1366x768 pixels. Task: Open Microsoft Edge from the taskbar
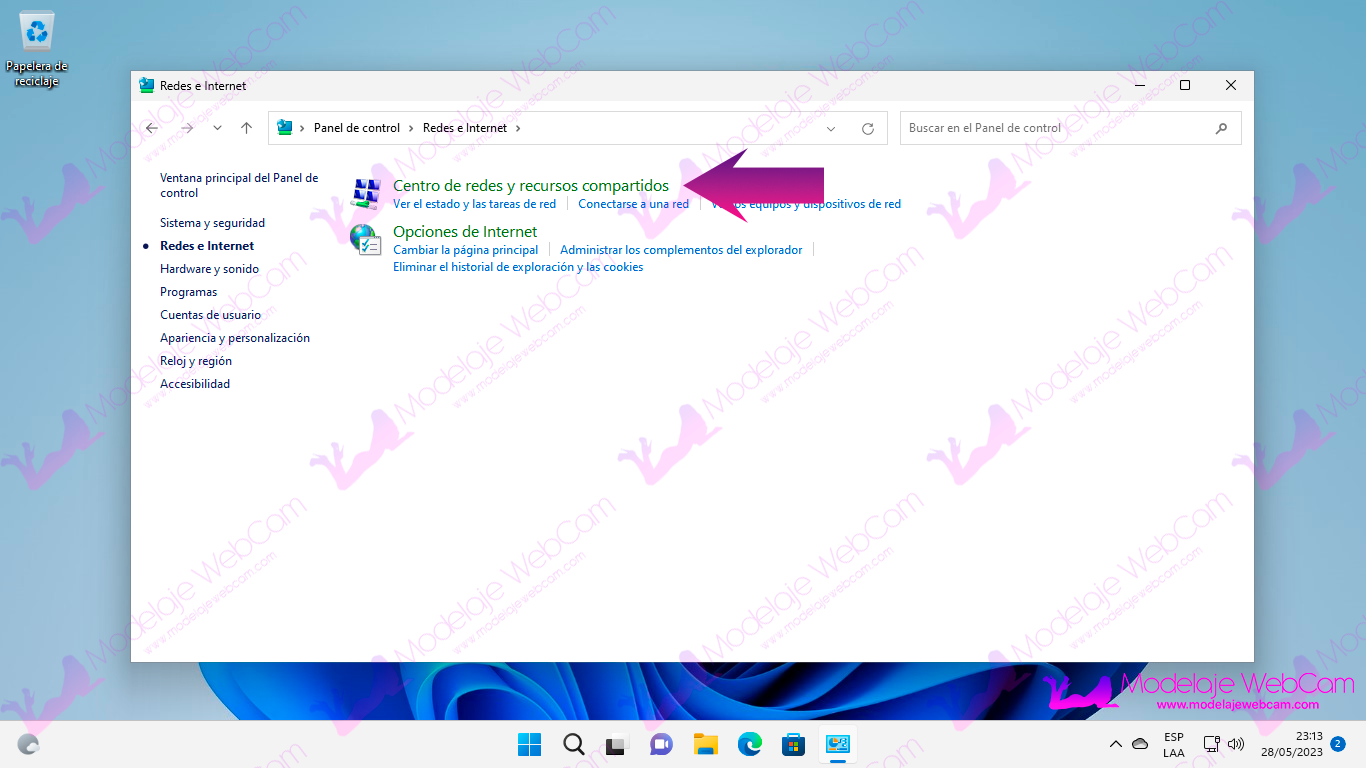(x=749, y=744)
